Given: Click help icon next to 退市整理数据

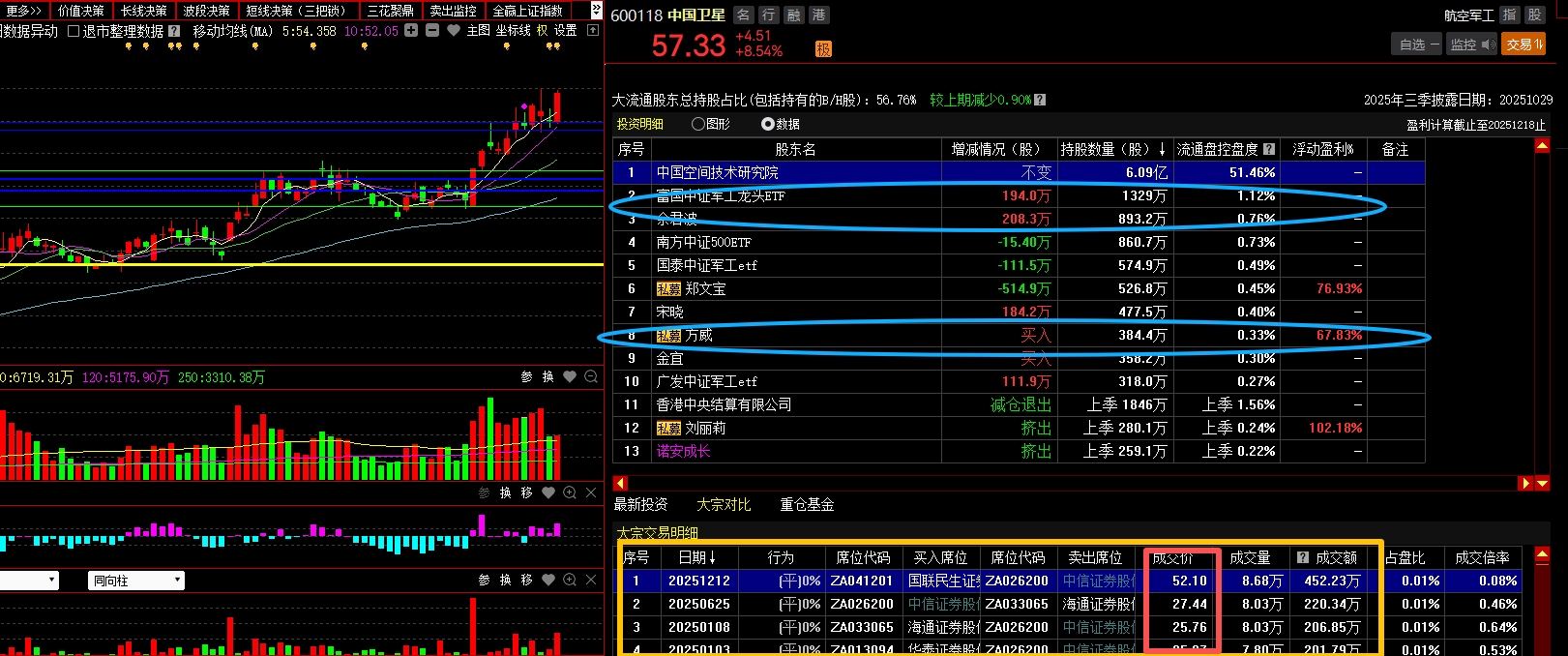Looking at the screenshot, I should tap(174, 31).
